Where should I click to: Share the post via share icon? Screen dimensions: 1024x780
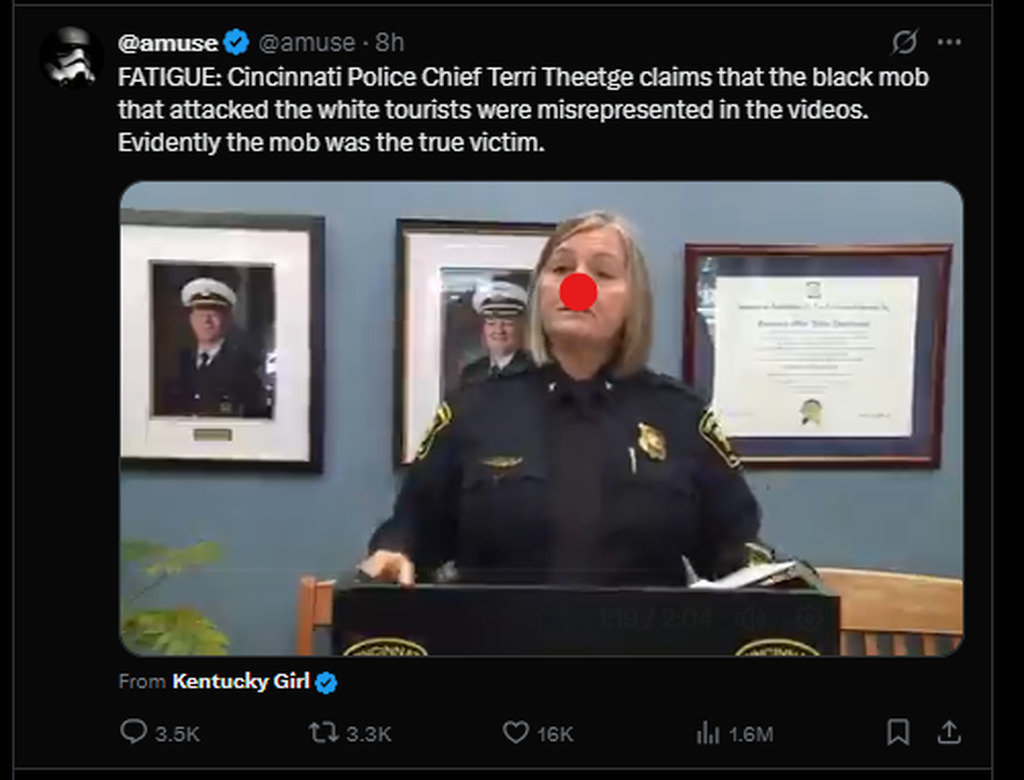947,733
